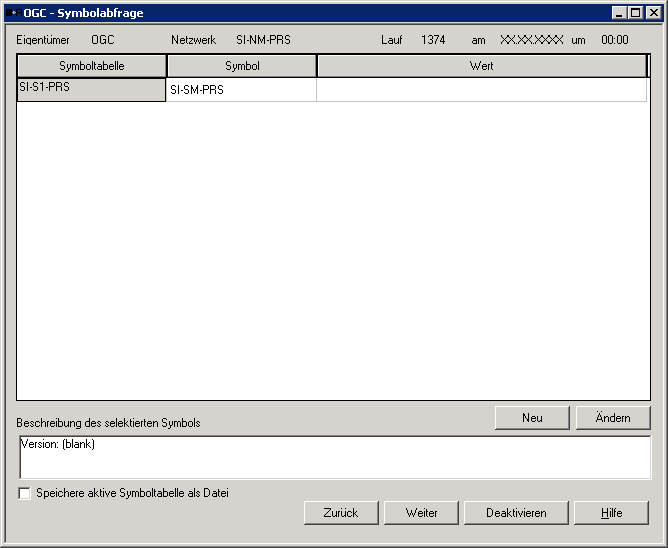Click the Symboltabelle column header
The height and width of the screenshot is (548, 668).
tap(92, 66)
